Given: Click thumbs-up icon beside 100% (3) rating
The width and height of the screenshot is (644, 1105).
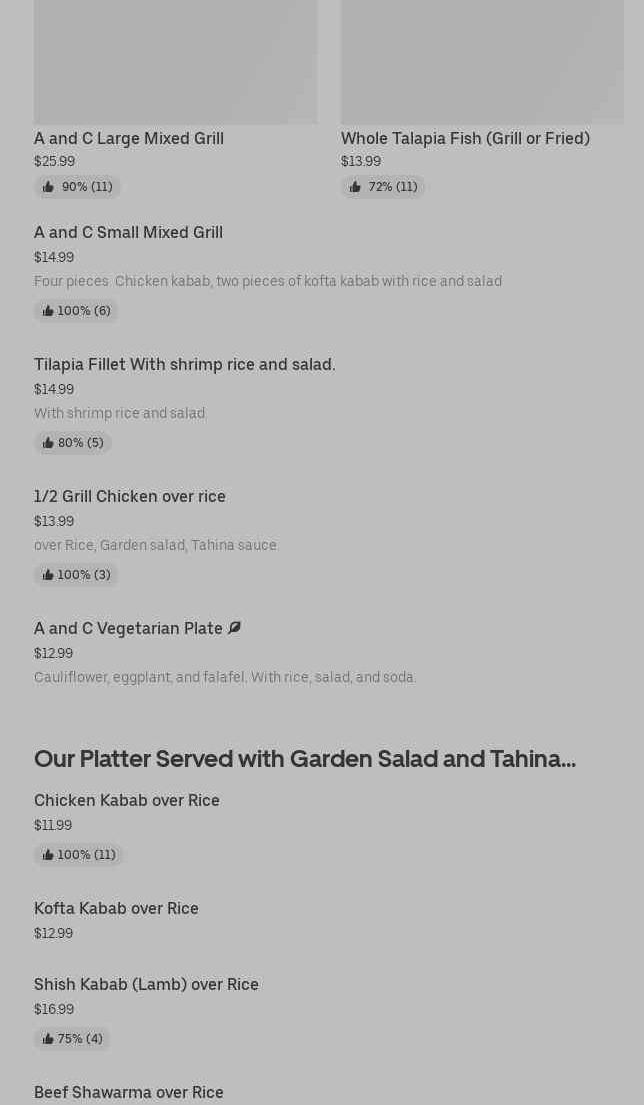Looking at the screenshot, I should coord(48,575).
